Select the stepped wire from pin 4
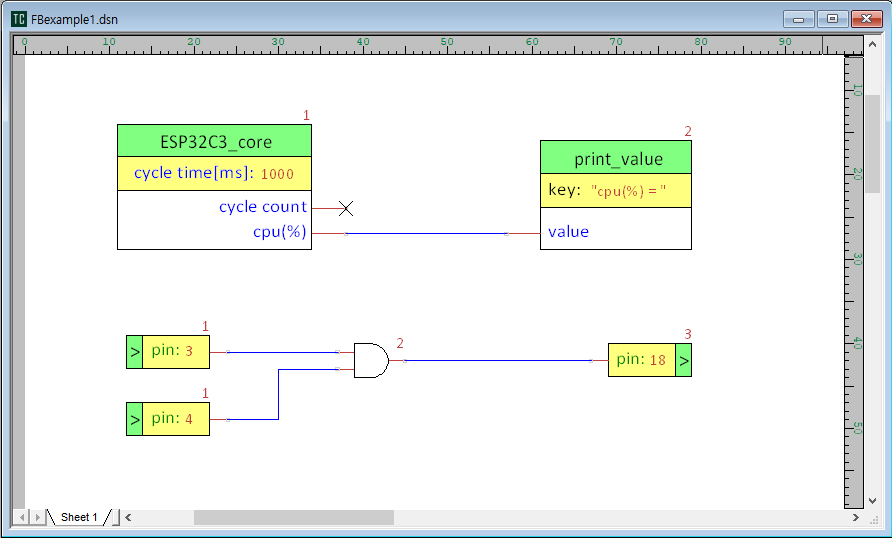This screenshot has width=892, height=538. (279, 394)
